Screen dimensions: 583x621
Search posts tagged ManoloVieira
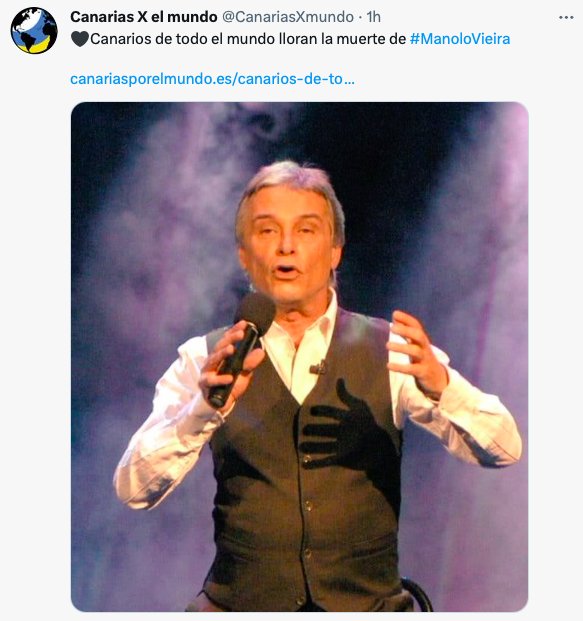460,39
